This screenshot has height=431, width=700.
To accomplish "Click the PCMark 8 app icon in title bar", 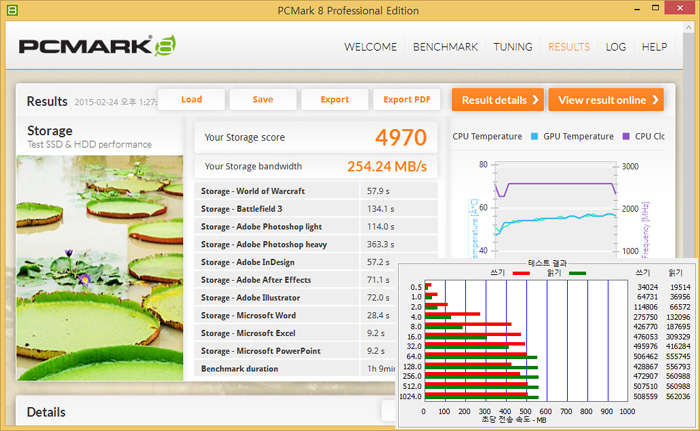I will pyautogui.click(x=12, y=10).
